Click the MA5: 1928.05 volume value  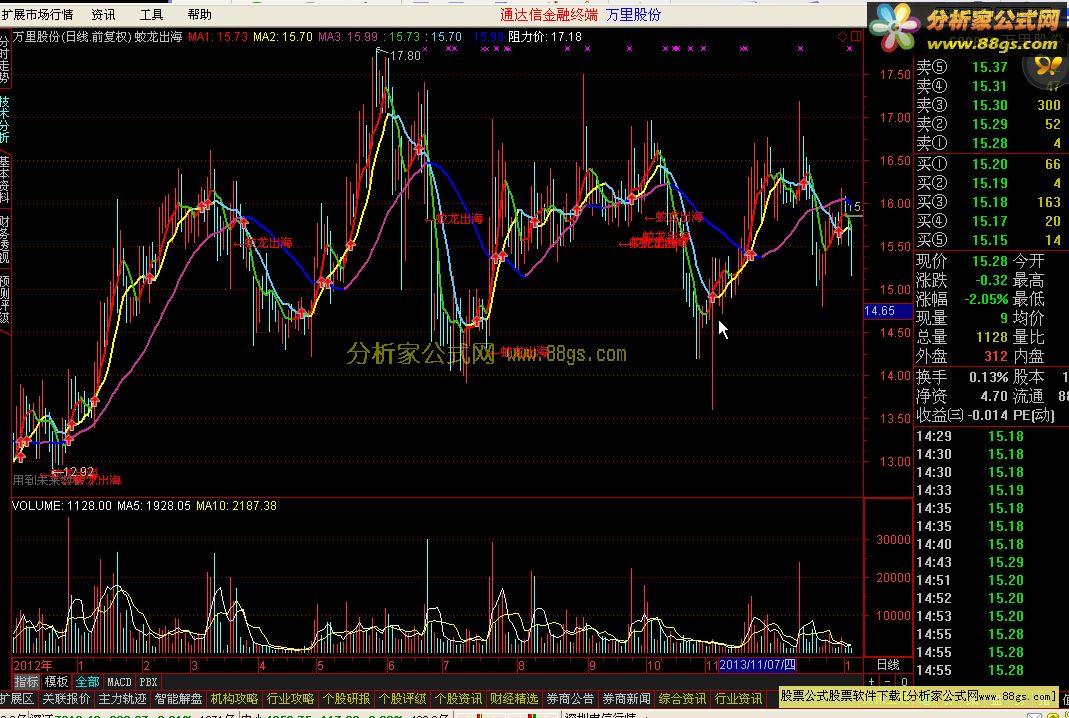[x=153, y=506]
